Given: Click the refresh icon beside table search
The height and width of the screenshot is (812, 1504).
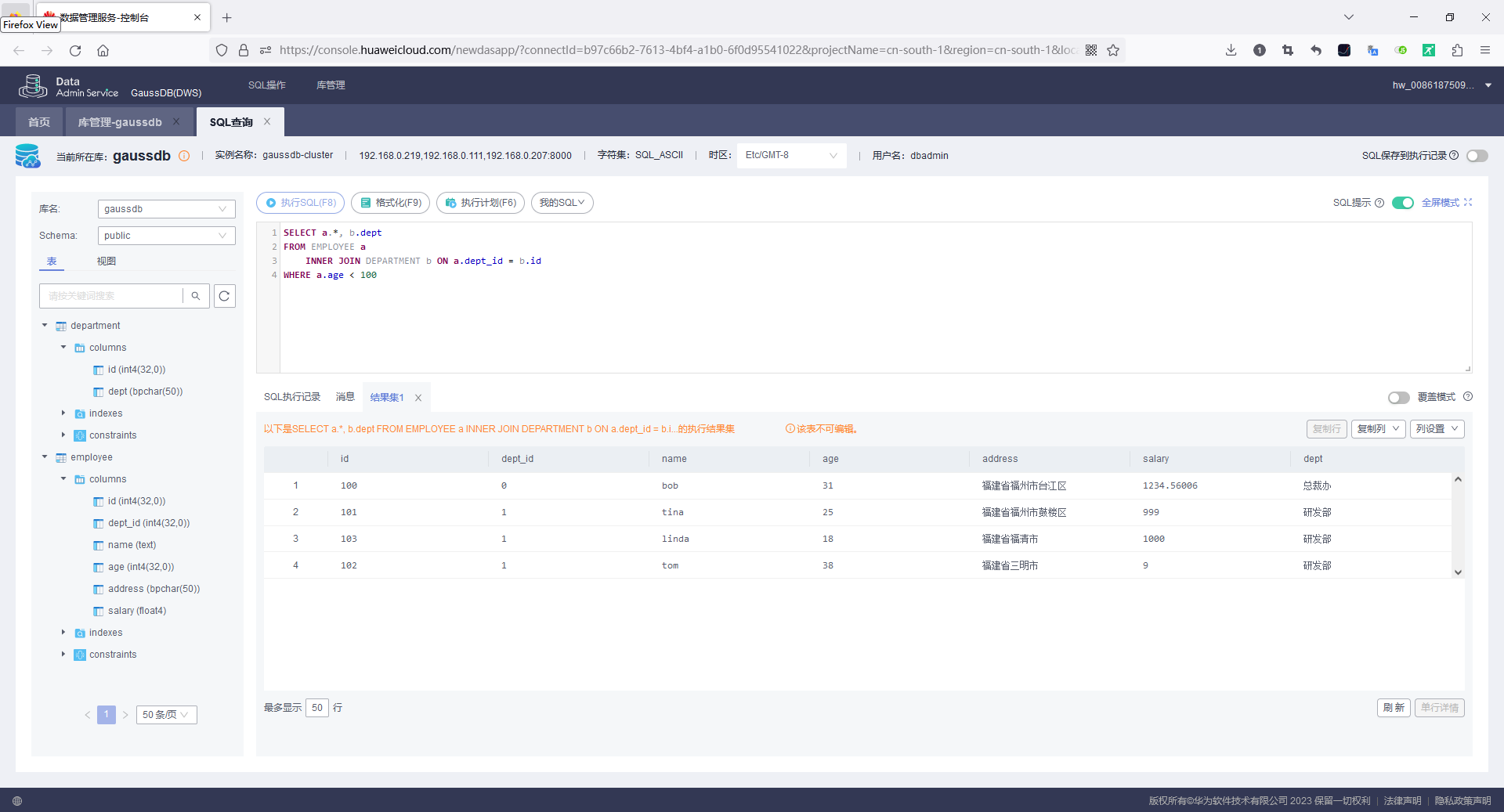Looking at the screenshot, I should tap(225, 296).
